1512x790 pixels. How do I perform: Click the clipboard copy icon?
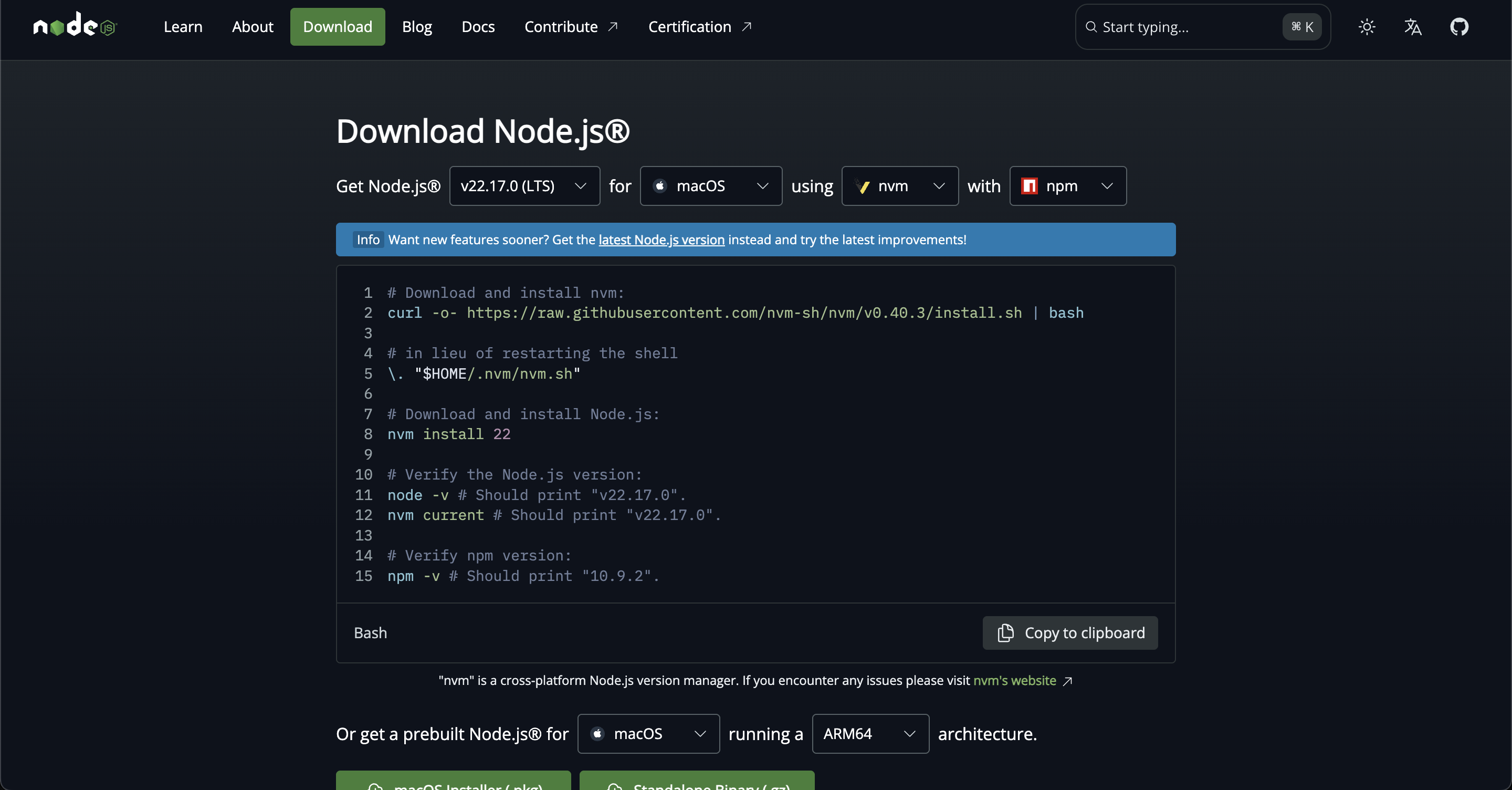pyautogui.click(x=1005, y=632)
